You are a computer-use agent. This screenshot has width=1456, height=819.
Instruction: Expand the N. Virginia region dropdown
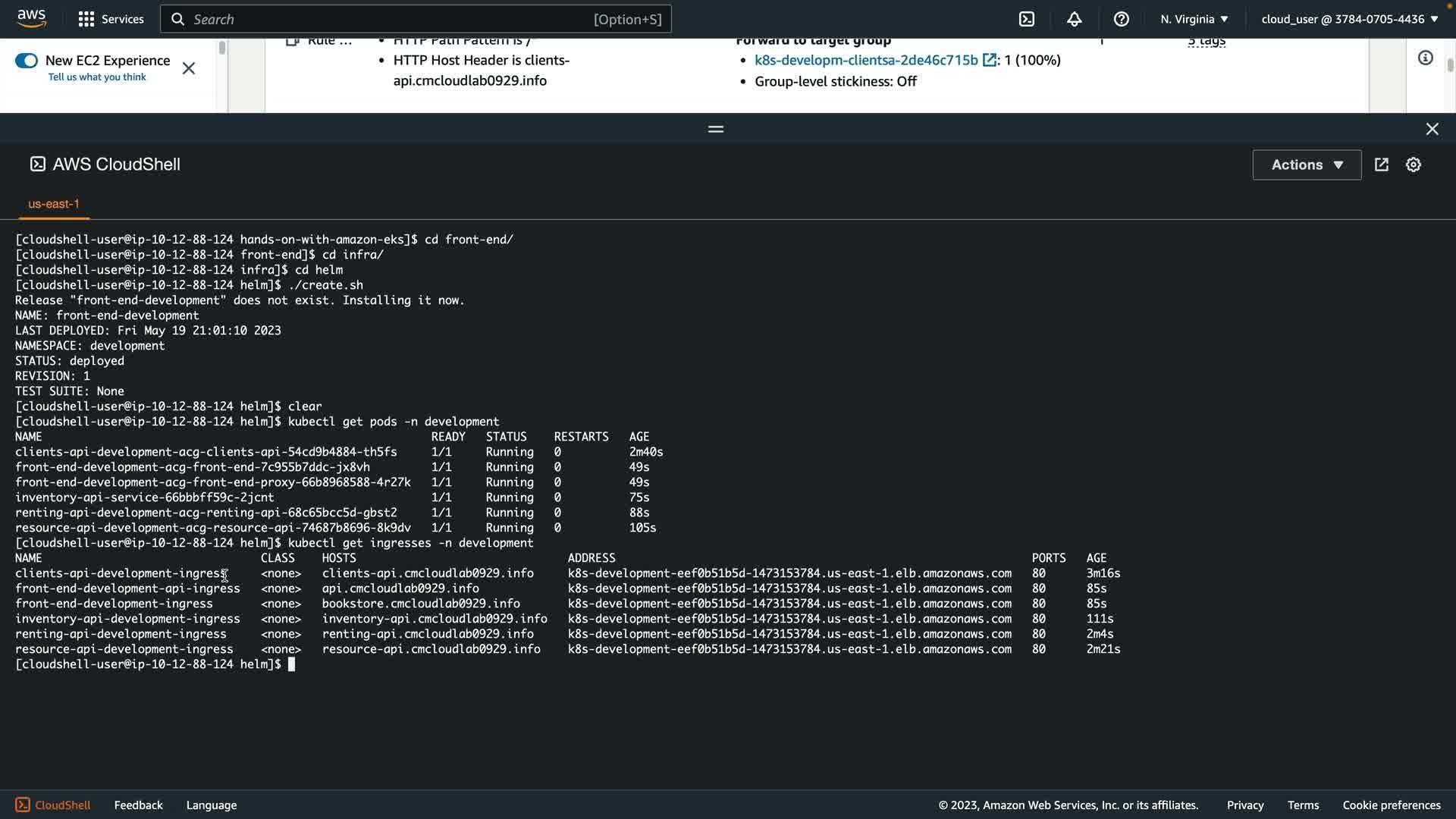click(1194, 19)
